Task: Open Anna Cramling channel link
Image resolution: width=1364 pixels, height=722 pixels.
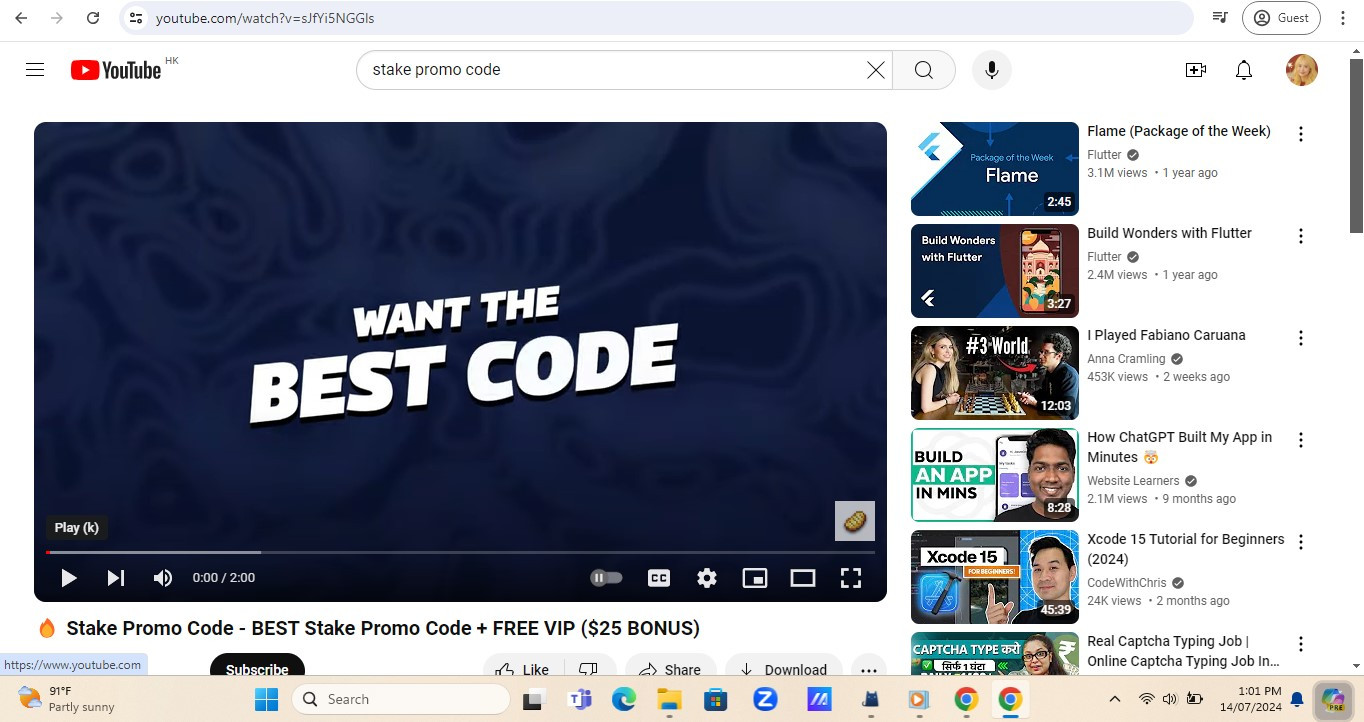Action: coord(1126,359)
